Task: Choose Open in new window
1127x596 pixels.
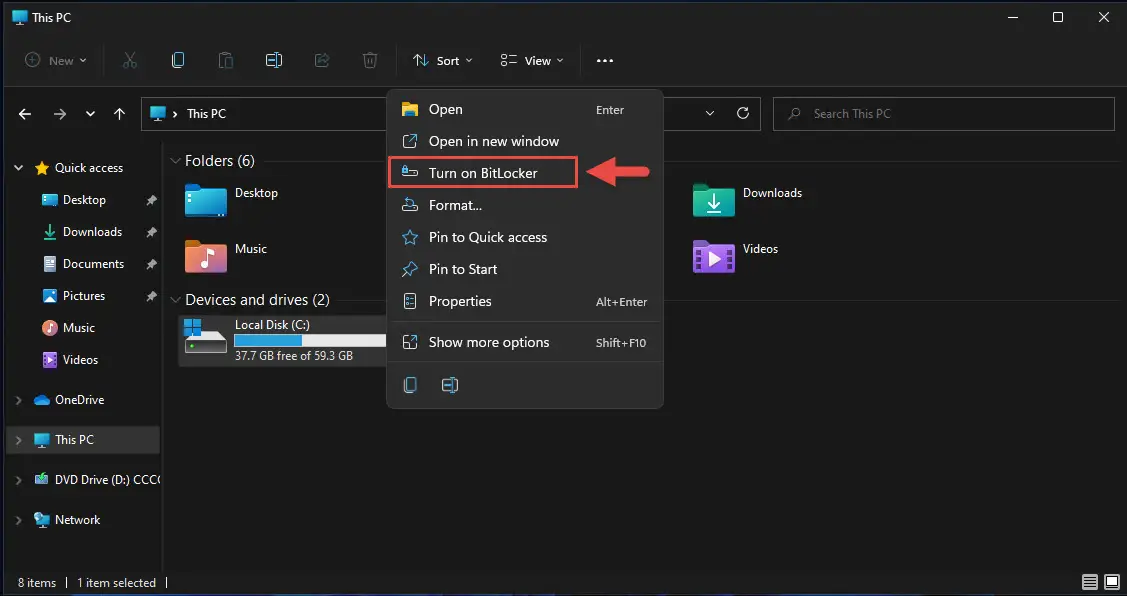Action: point(525,141)
